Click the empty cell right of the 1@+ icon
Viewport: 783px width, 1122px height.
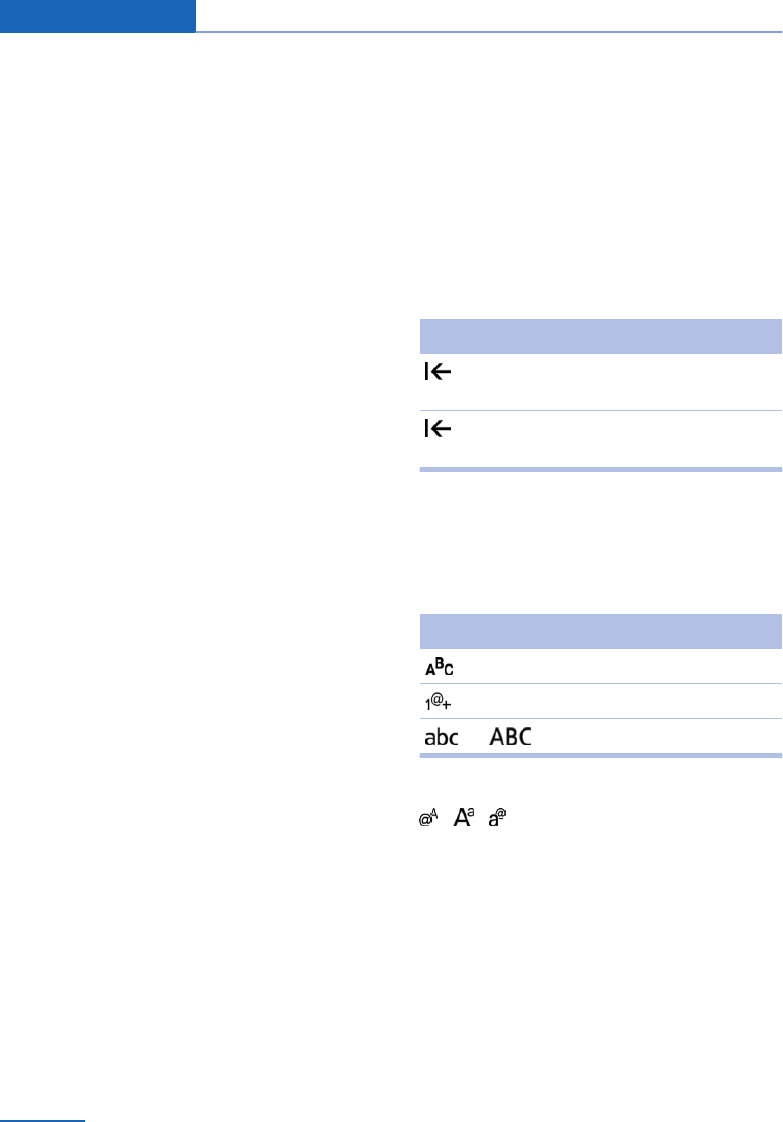[x=620, y=702]
